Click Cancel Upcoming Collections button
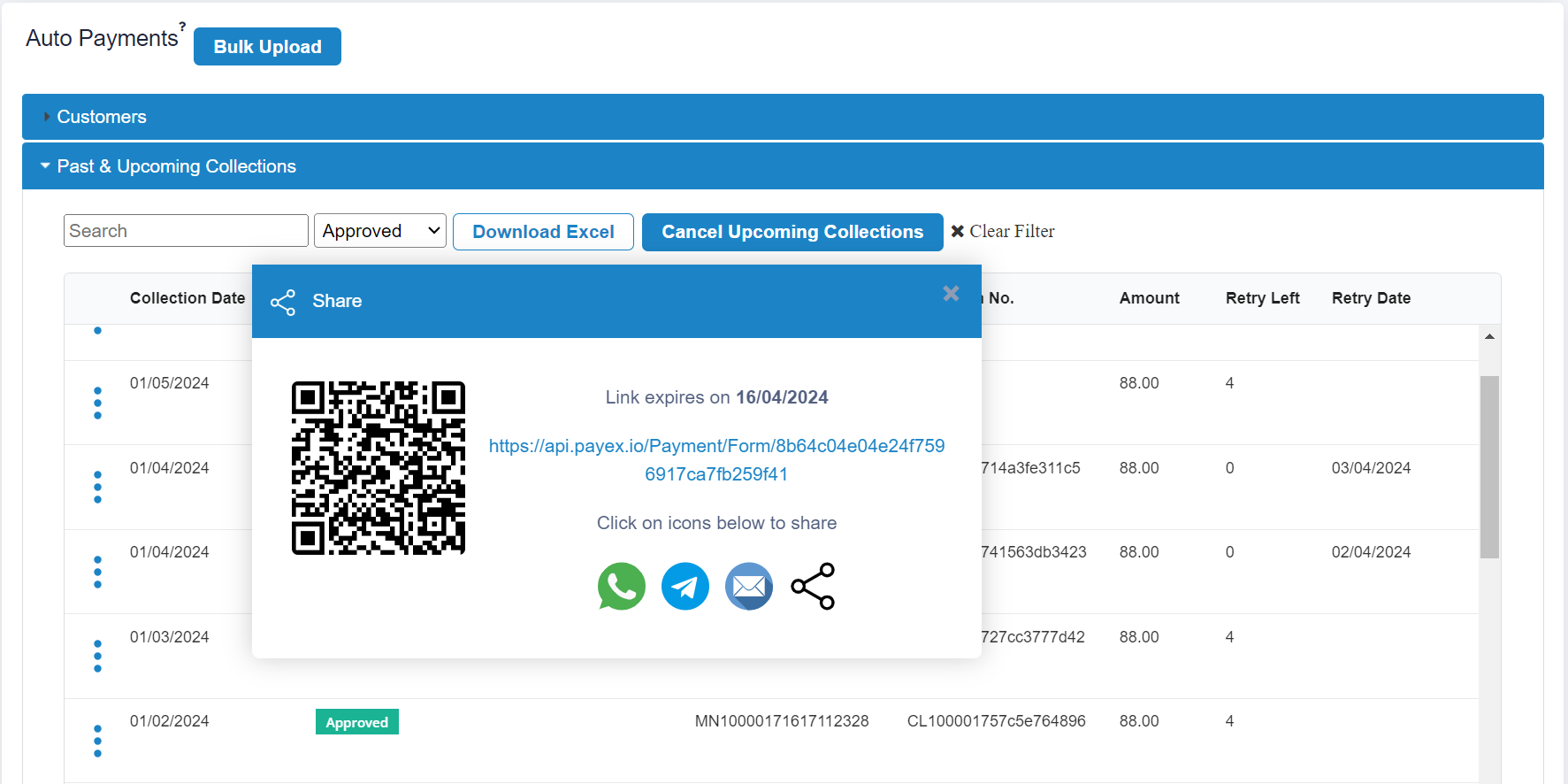 point(792,232)
